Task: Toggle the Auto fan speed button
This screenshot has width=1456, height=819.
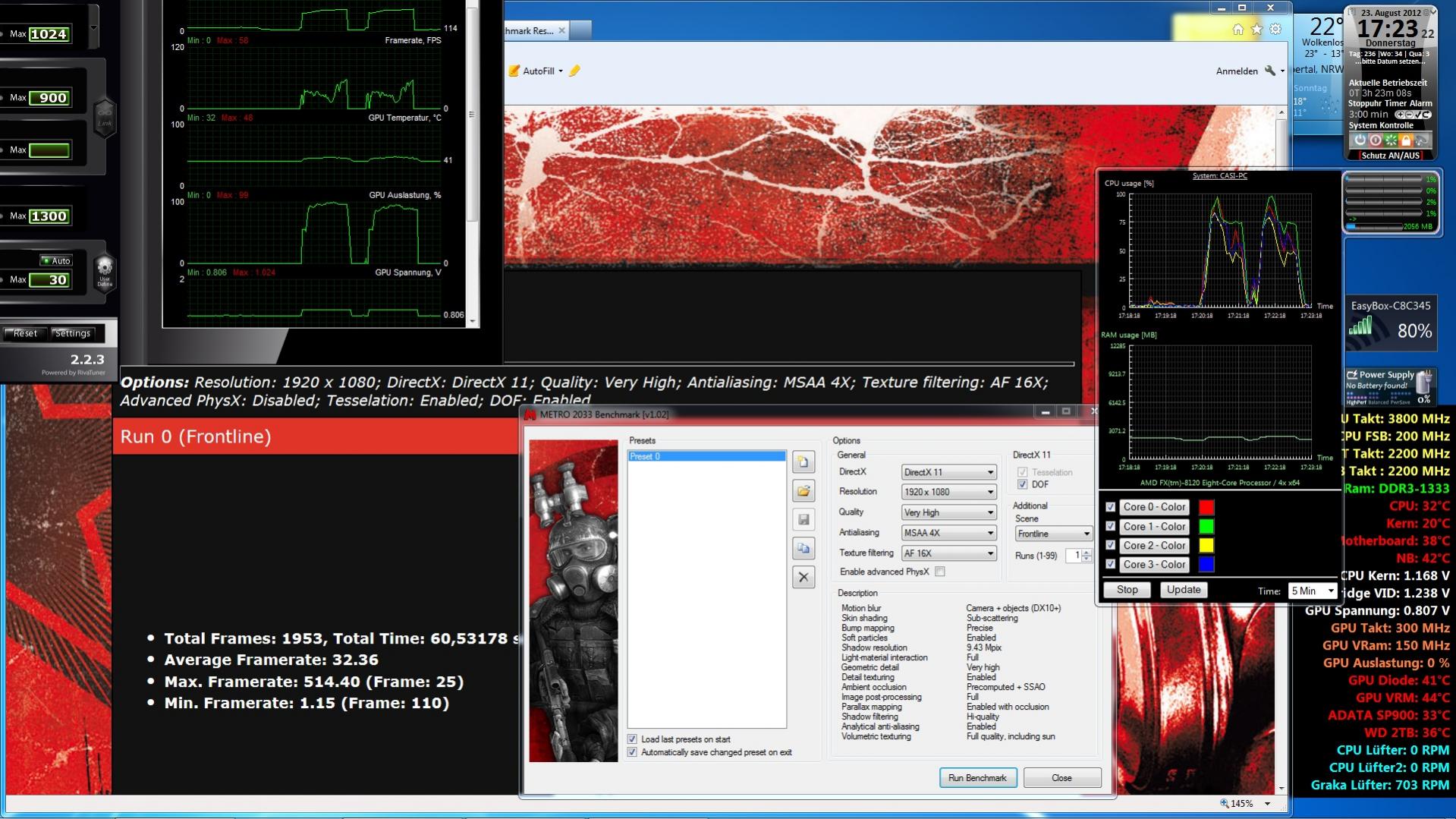Action: pyautogui.click(x=56, y=260)
